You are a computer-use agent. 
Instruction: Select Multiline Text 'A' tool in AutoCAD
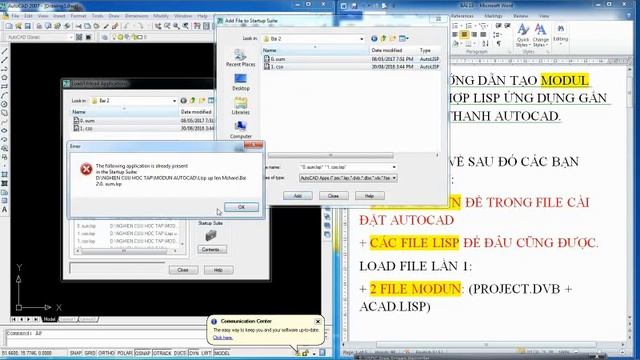4,209
